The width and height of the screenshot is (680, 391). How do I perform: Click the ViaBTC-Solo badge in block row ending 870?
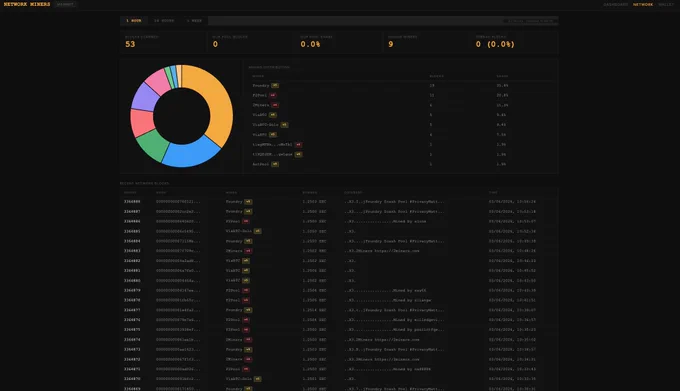point(258,379)
